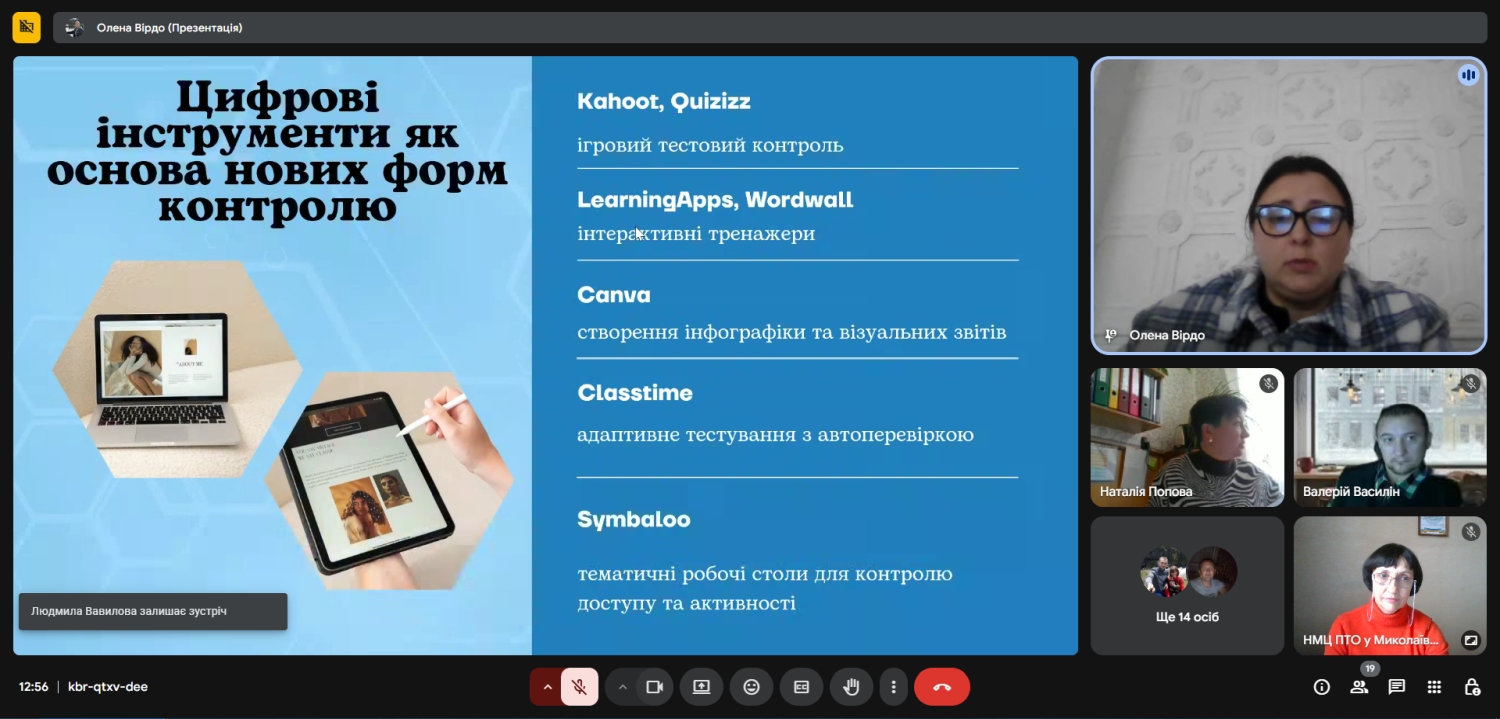Click Валерій Василін's video tile
Screen dimensions: 1500x719
(x=1389, y=437)
